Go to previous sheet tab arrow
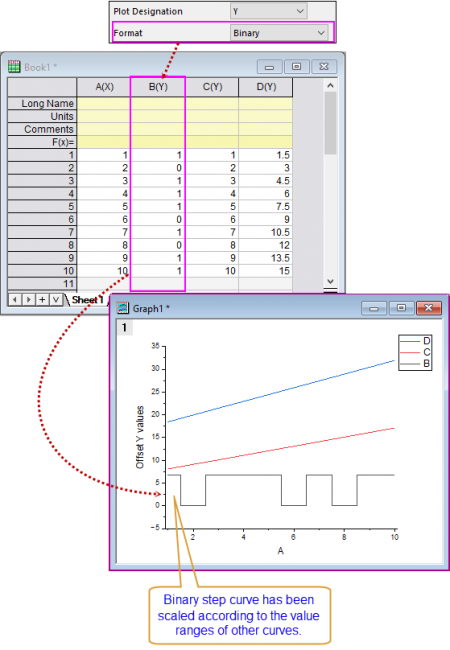This screenshot has width=450, height=650. 15,299
